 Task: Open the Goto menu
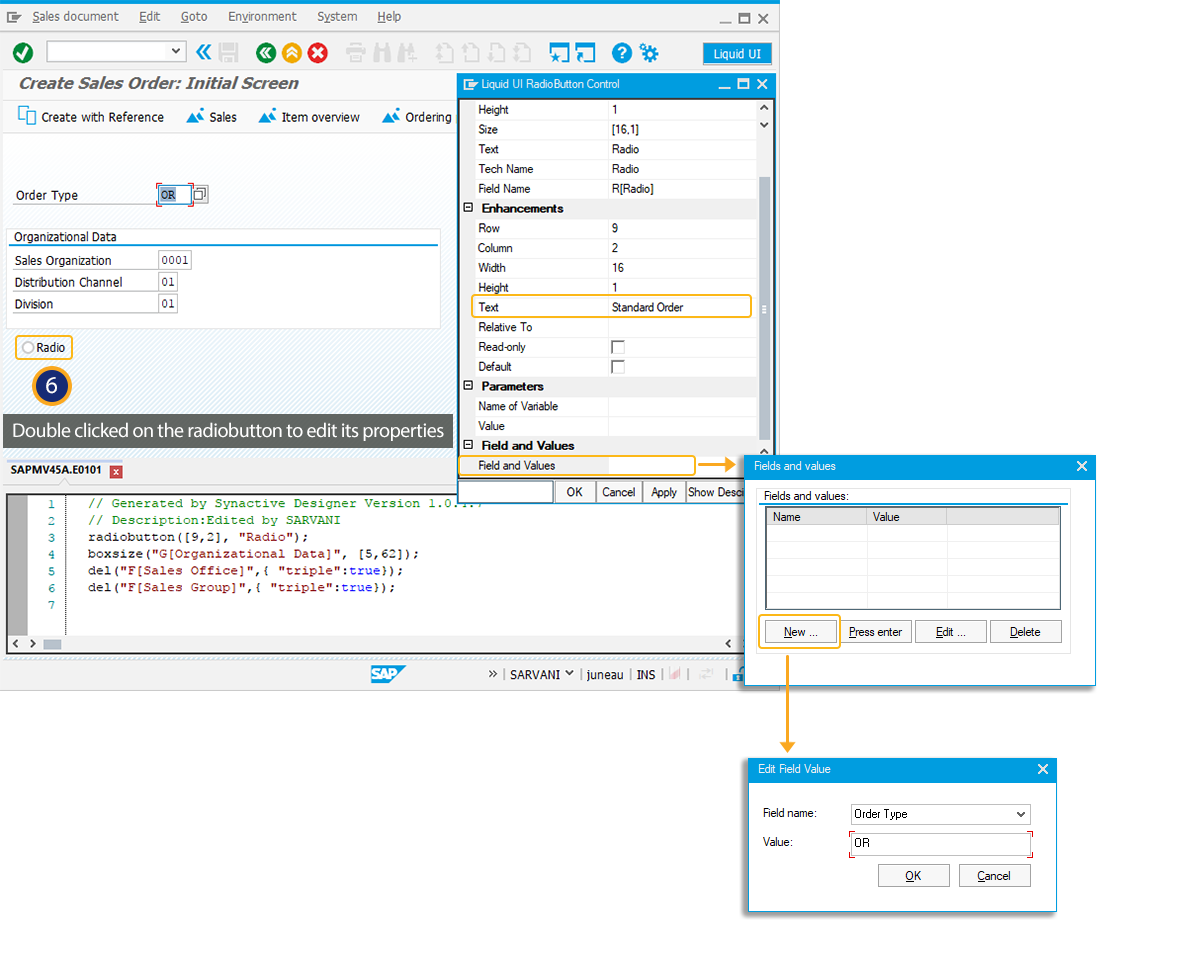click(194, 16)
